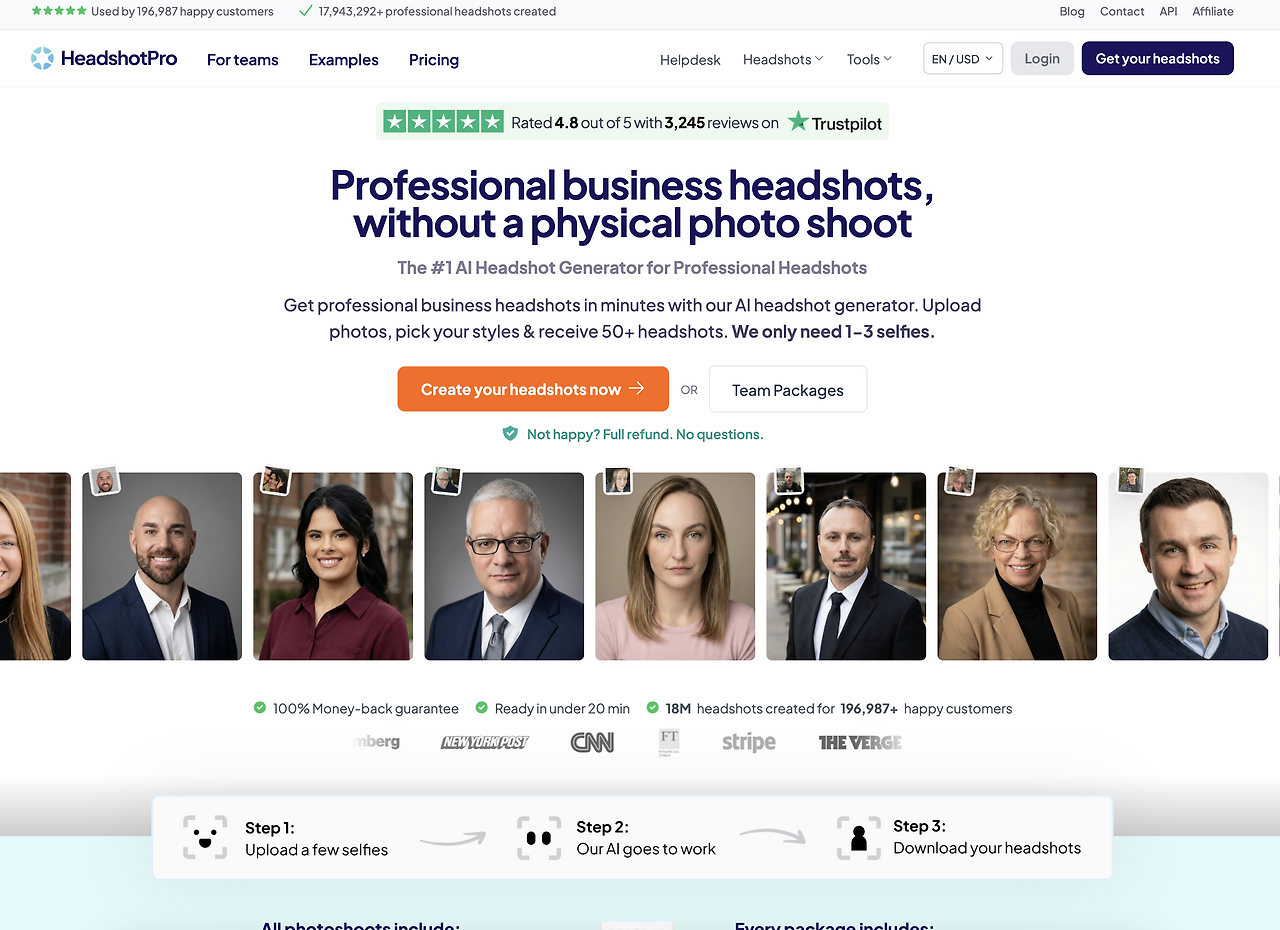Expand the Tools dropdown menu
This screenshot has height=930, width=1280.
(869, 59)
